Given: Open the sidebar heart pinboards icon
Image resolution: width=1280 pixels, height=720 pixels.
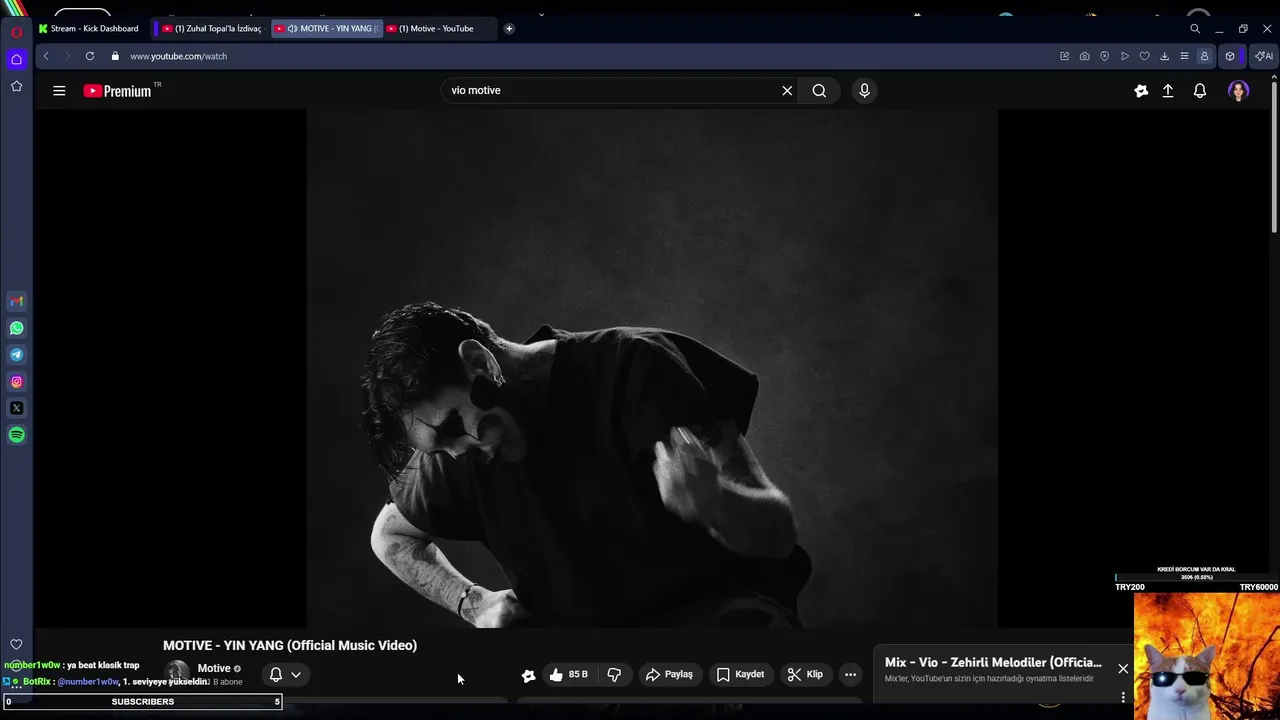Looking at the screenshot, I should coord(16,644).
